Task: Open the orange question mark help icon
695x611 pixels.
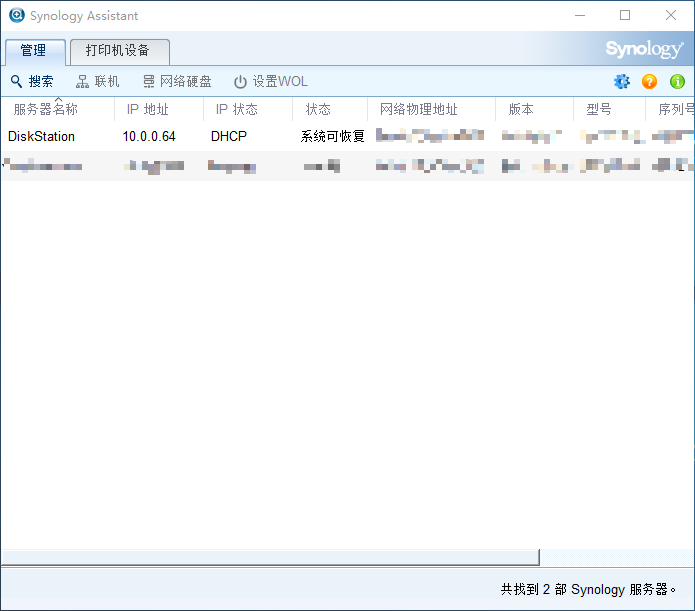Action: (x=649, y=82)
